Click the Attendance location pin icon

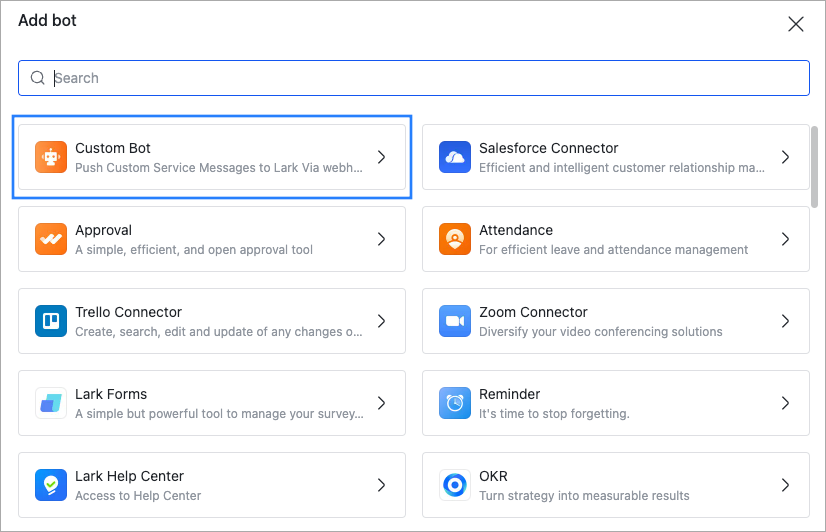pos(455,239)
